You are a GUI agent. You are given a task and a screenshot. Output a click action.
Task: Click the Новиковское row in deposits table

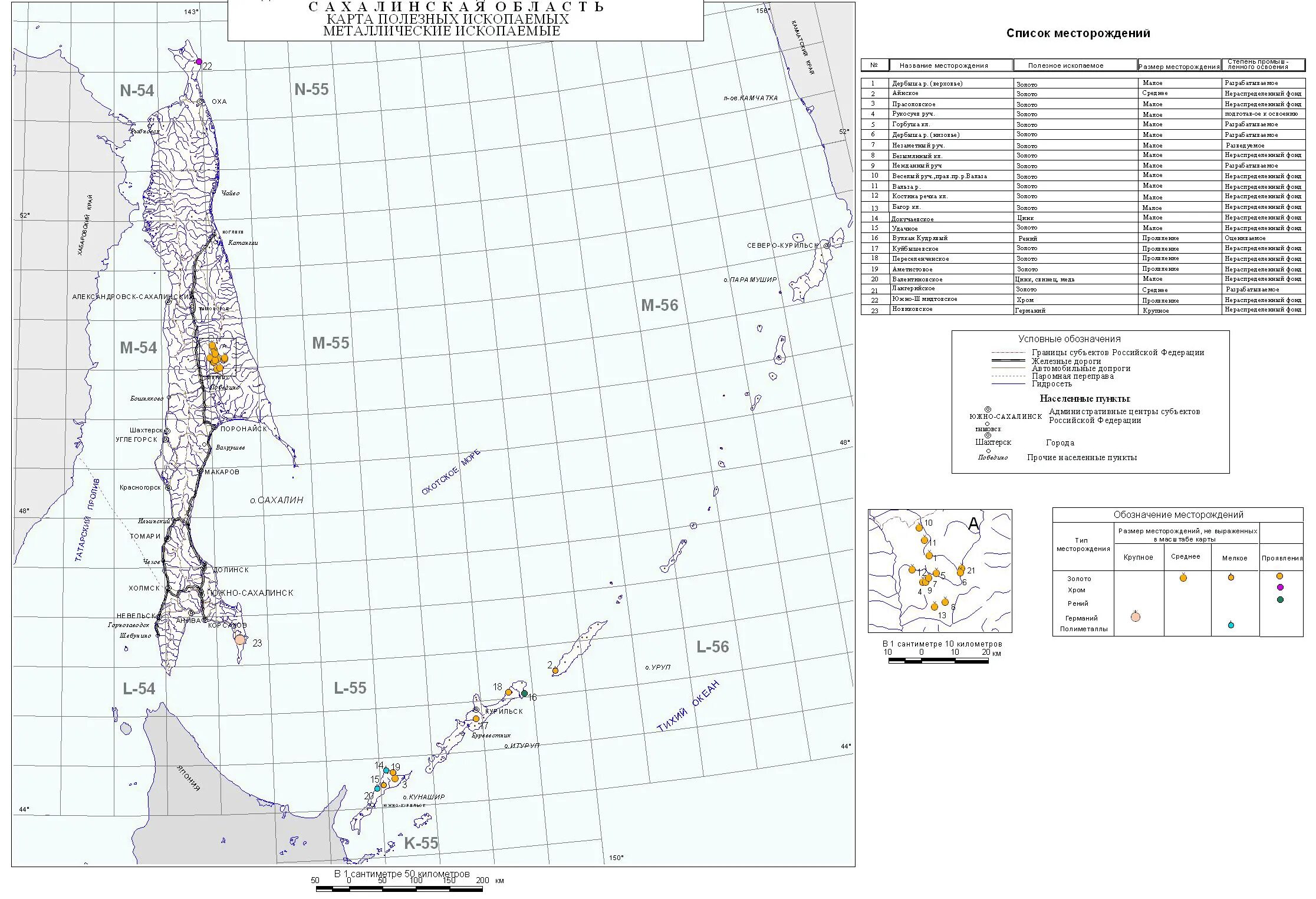(x=912, y=309)
